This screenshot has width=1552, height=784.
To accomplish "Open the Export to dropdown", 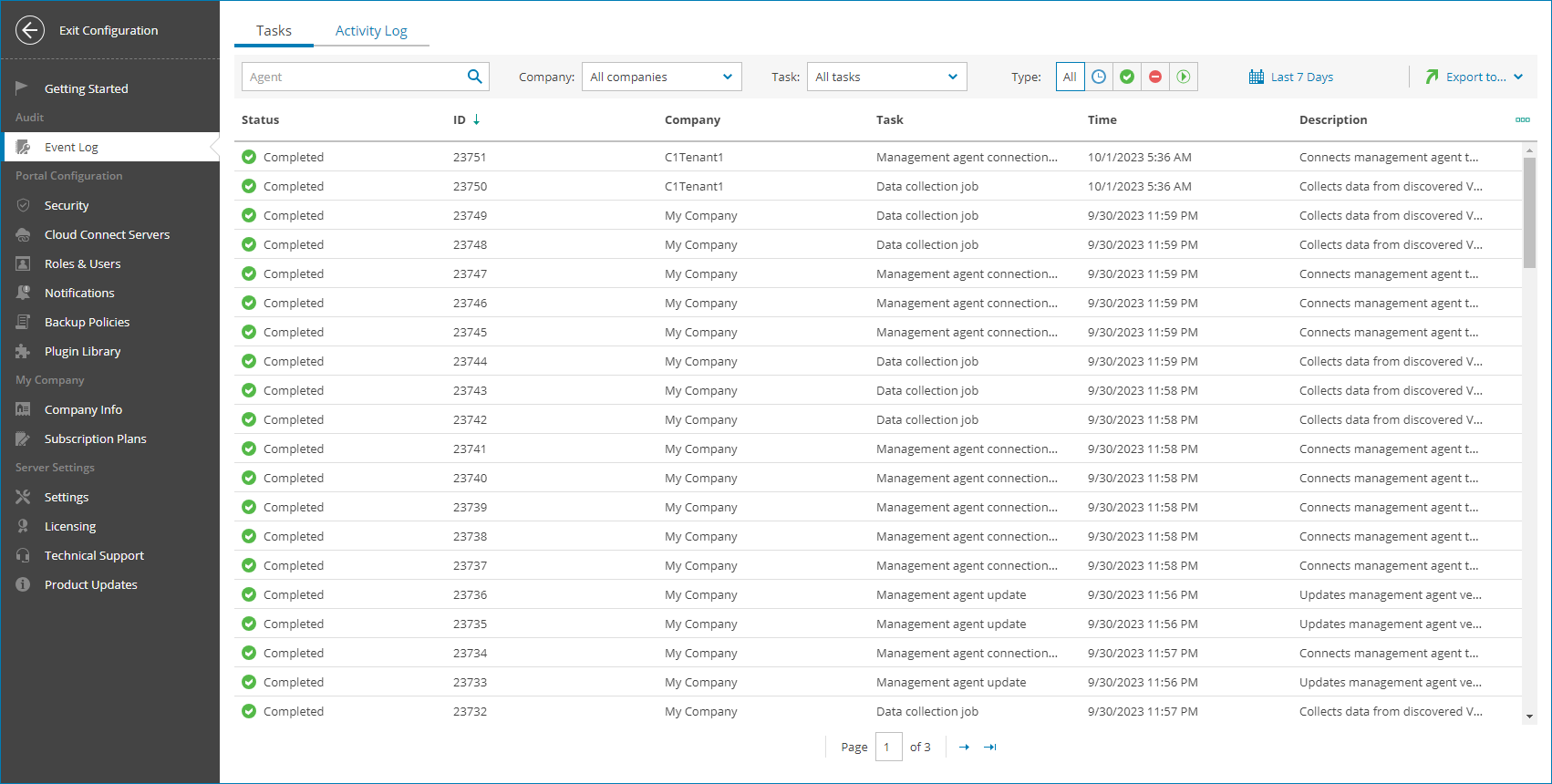I will tap(1474, 77).
